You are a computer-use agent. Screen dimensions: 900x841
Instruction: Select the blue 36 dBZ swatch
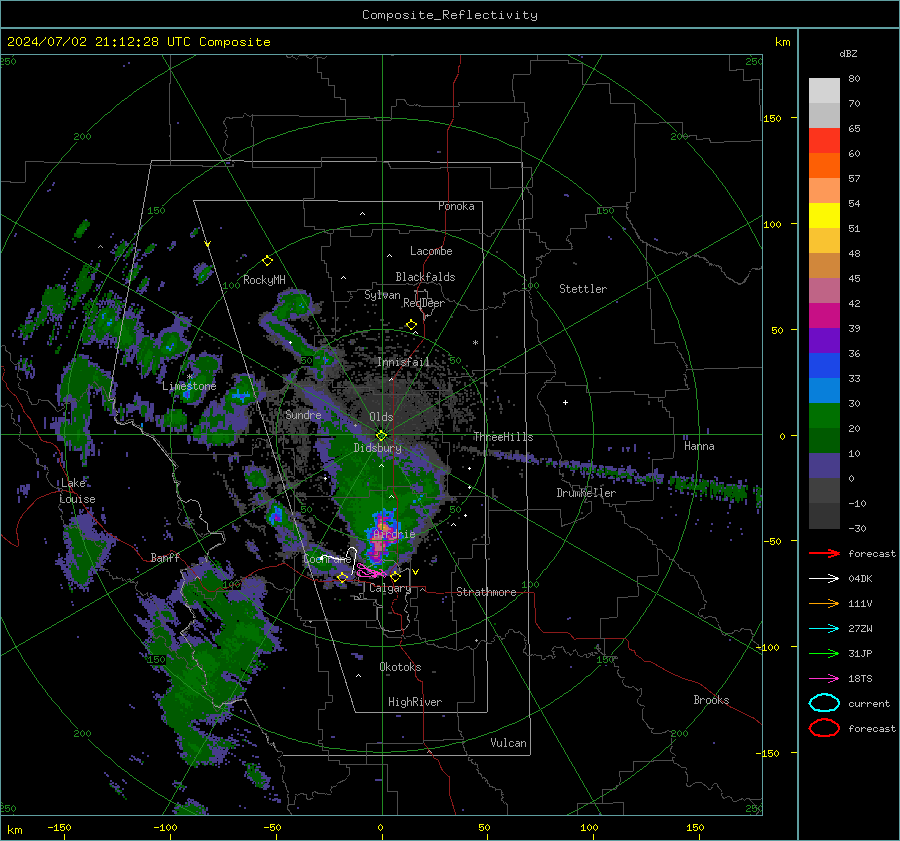click(x=824, y=365)
